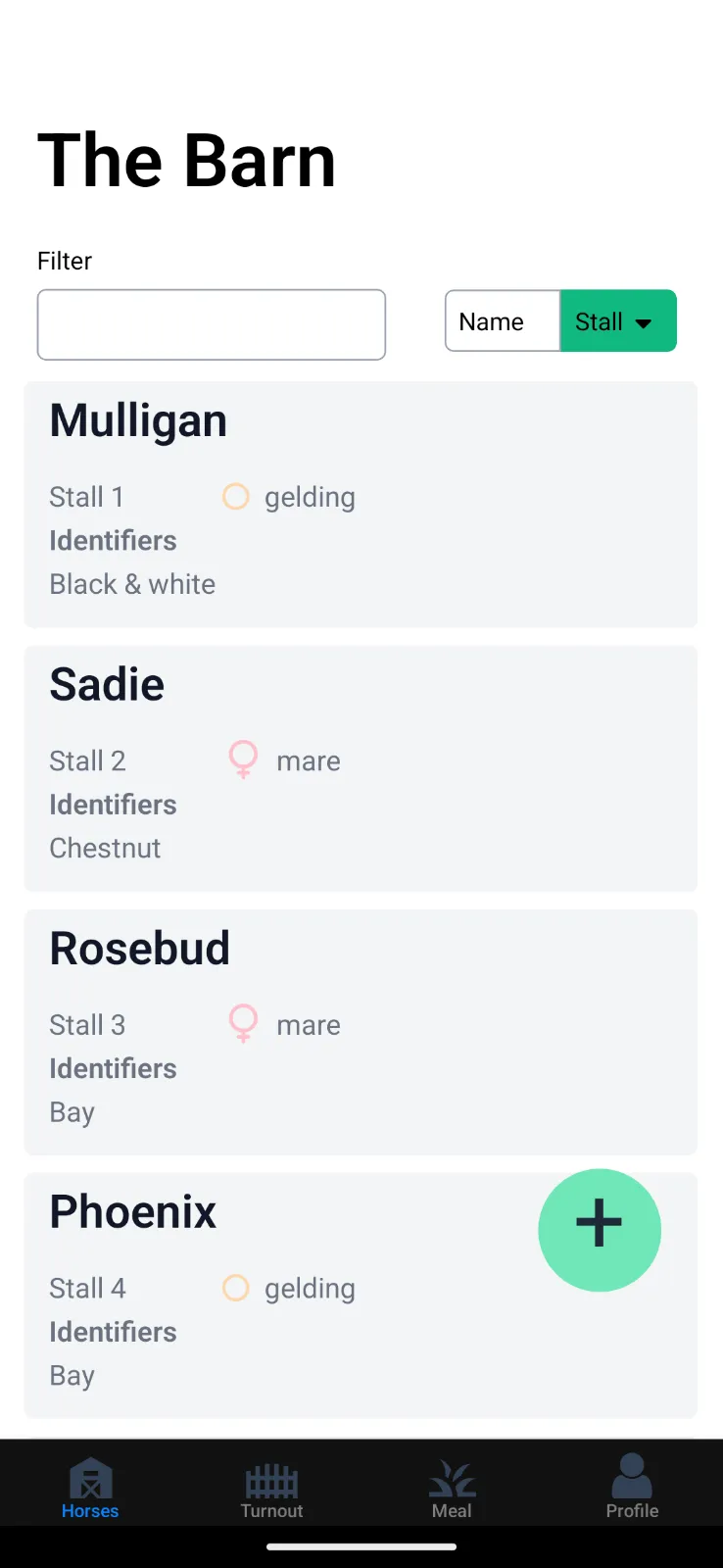Screen dimensions: 723x1568
Task: Click Sadie's mare female symbol icon
Action: pyautogui.click(x=243, y=759)
